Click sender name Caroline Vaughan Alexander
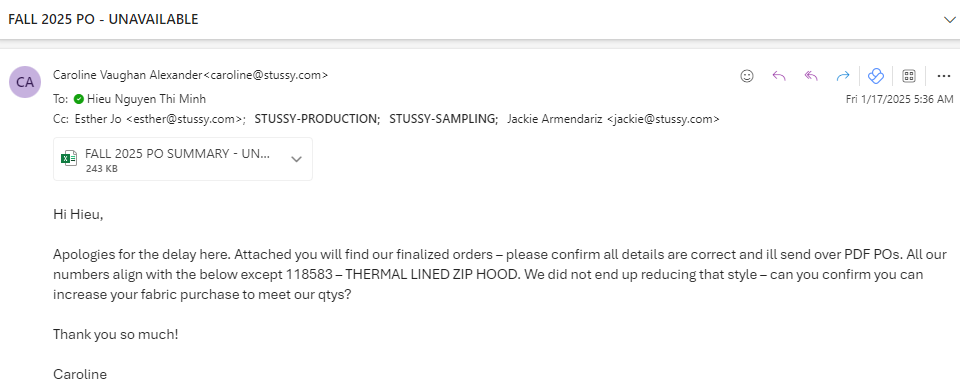 pos(127,75)
